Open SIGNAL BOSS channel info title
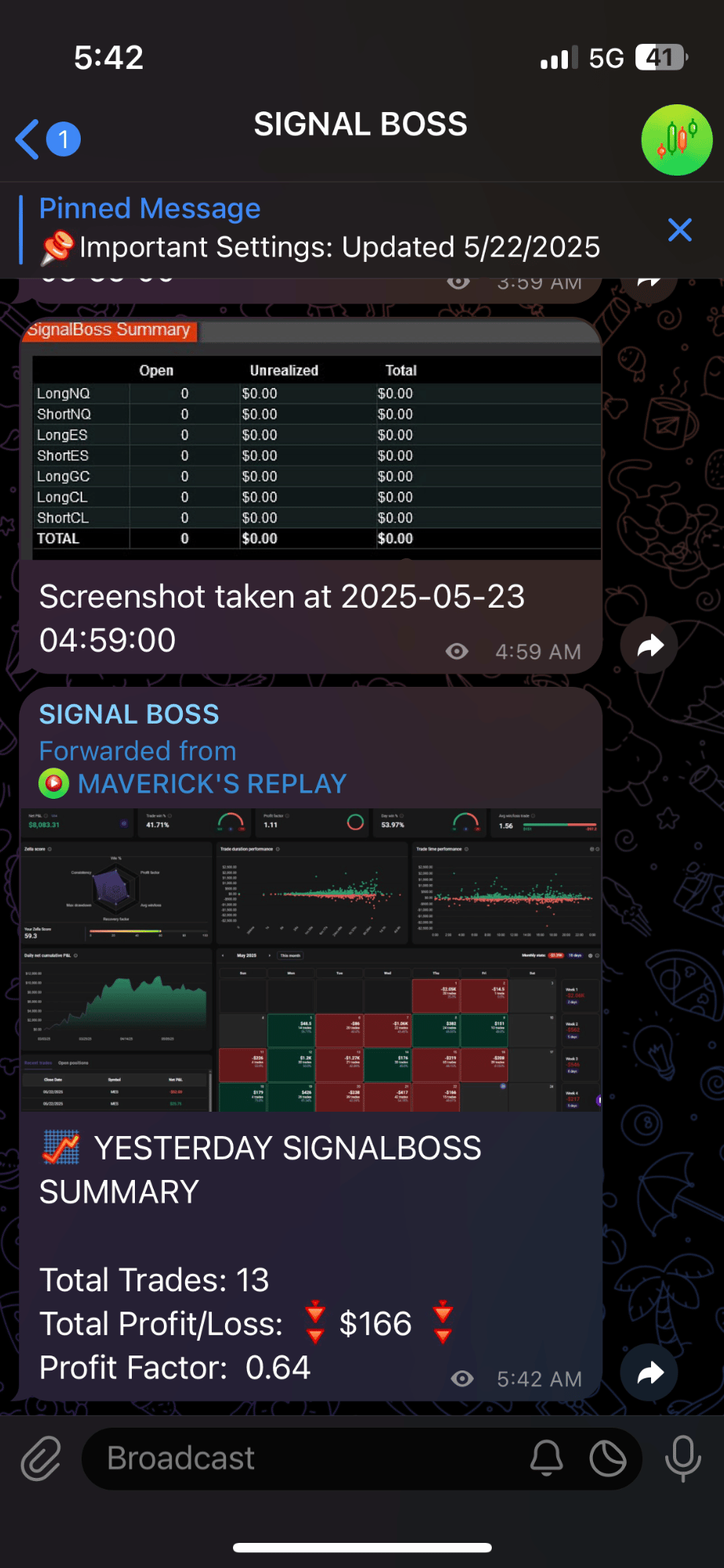 pos(361,125)
